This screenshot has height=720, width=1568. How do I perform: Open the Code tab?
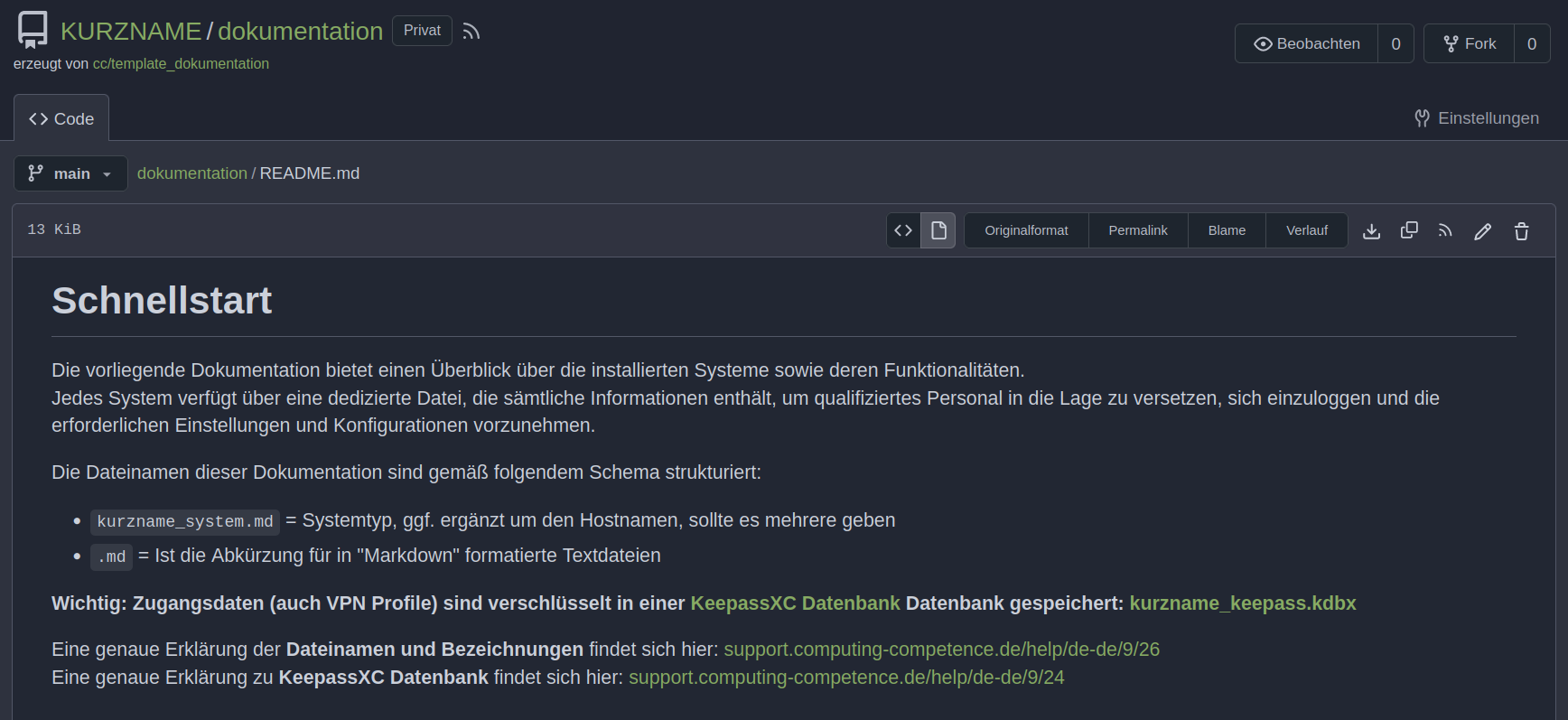click(61, 119)
